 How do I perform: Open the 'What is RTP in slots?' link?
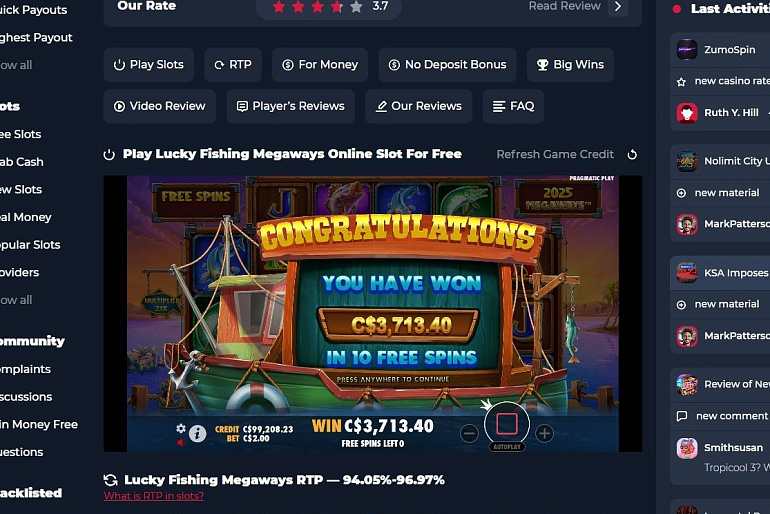154,496
